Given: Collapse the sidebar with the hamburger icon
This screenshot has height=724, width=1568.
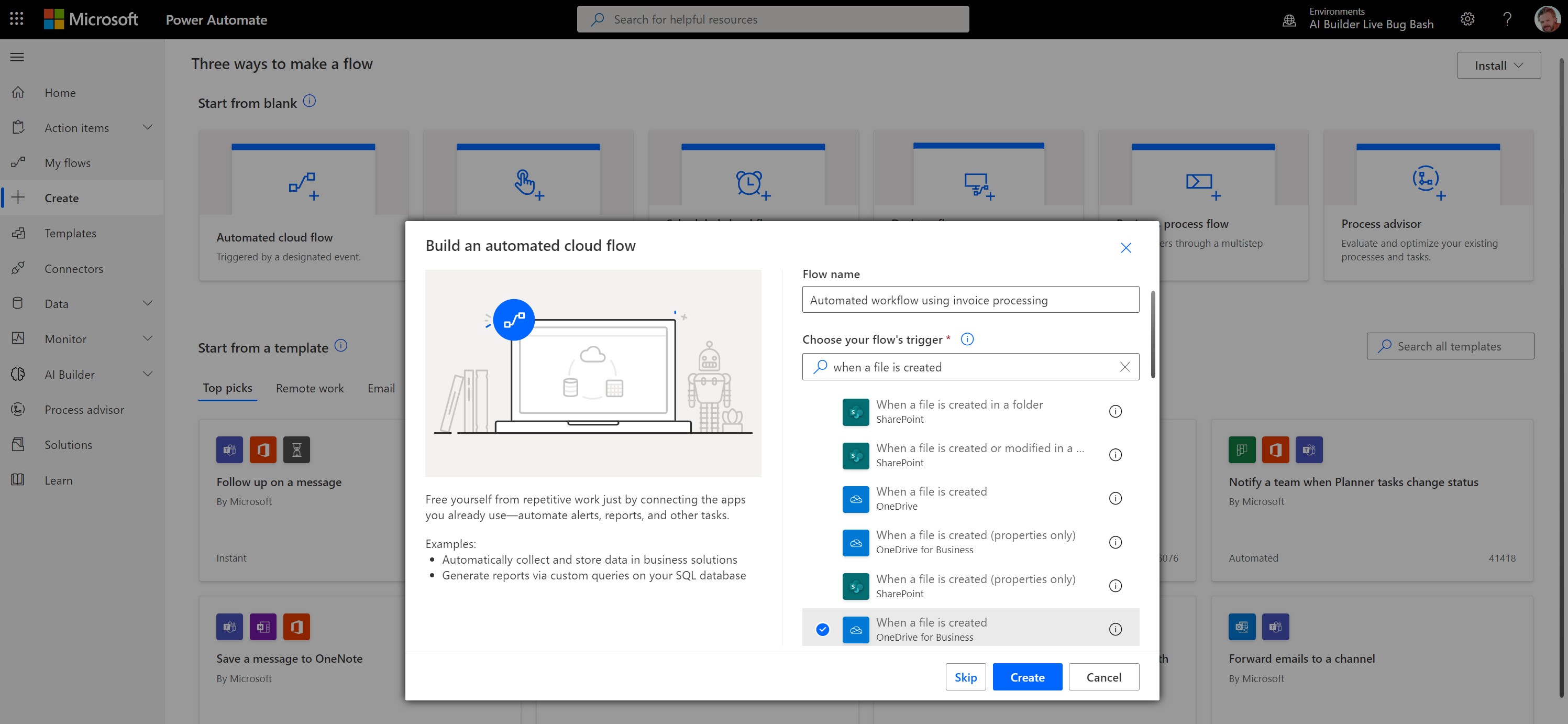Looking at the screenshot, I should coord(16,57).
